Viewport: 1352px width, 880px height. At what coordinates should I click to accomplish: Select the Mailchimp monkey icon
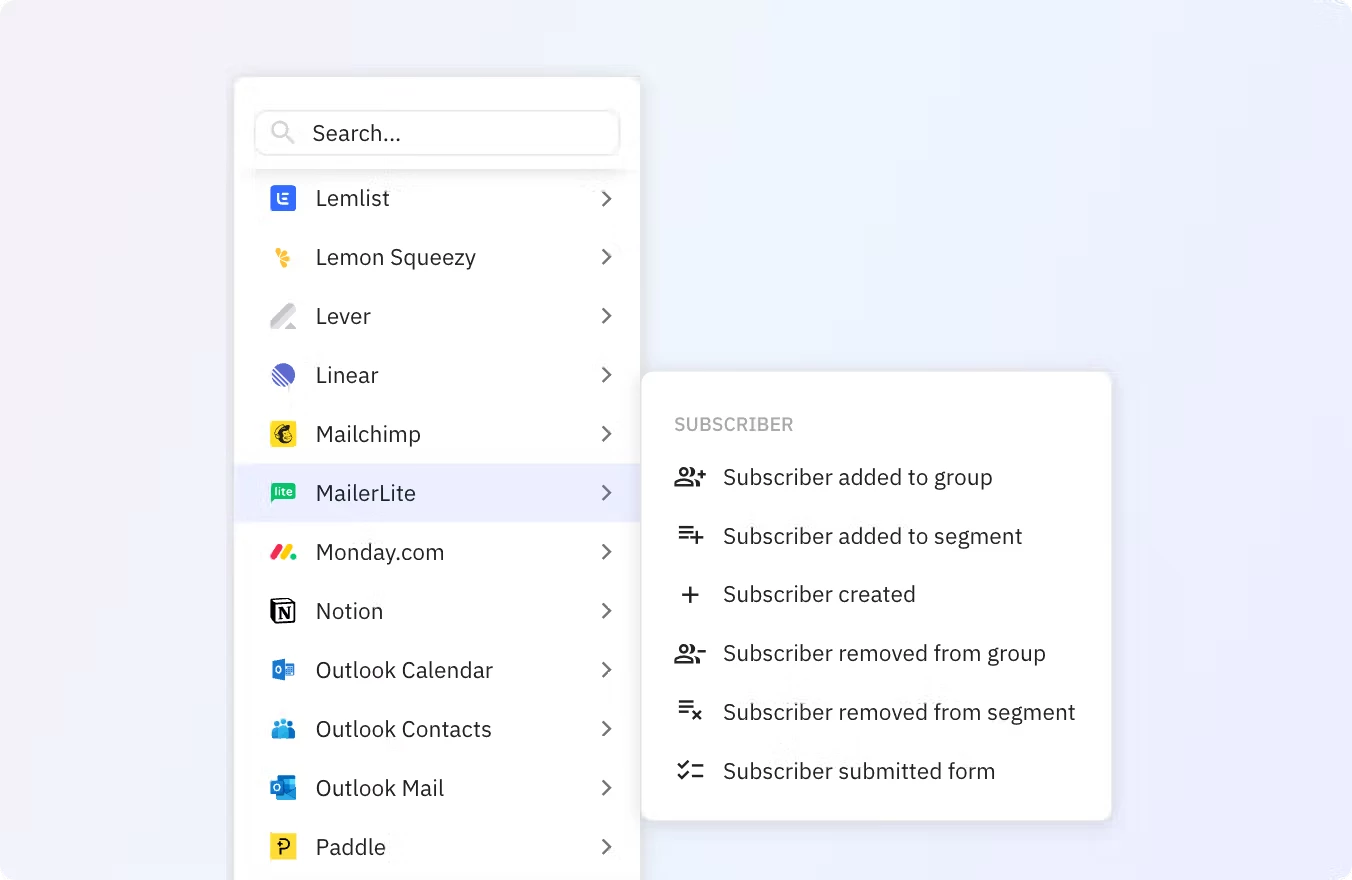pos(283,434)
